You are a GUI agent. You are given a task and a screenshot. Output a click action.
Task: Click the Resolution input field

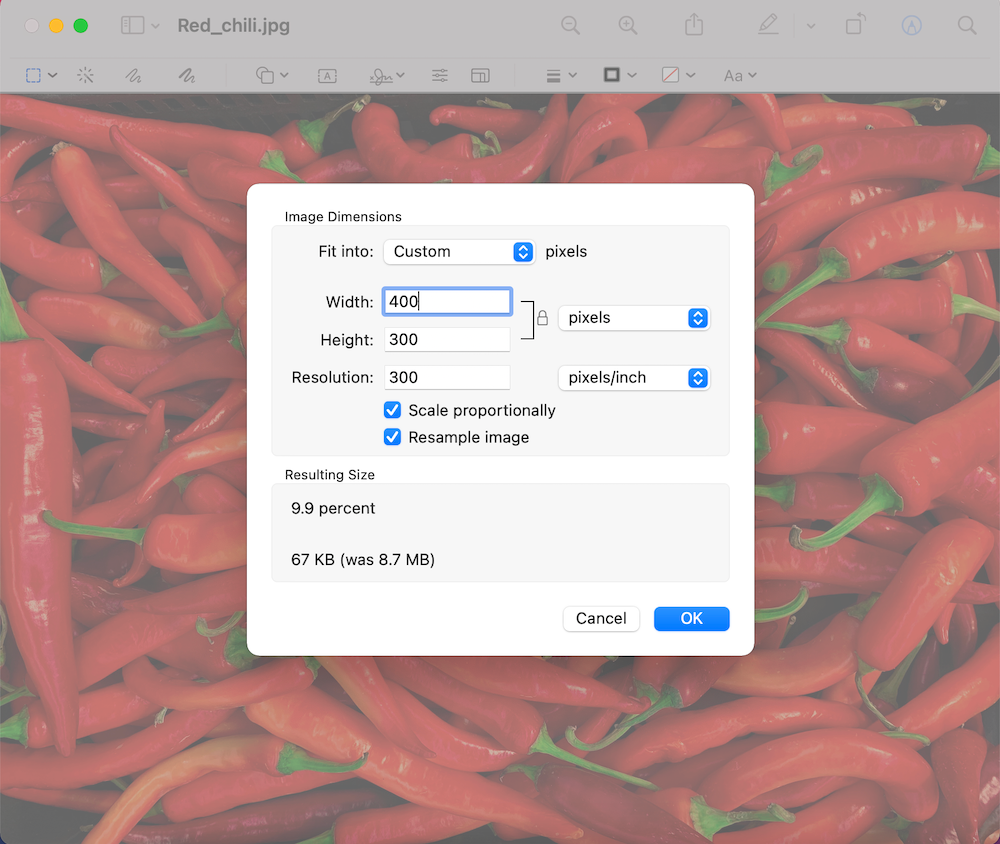447,377
